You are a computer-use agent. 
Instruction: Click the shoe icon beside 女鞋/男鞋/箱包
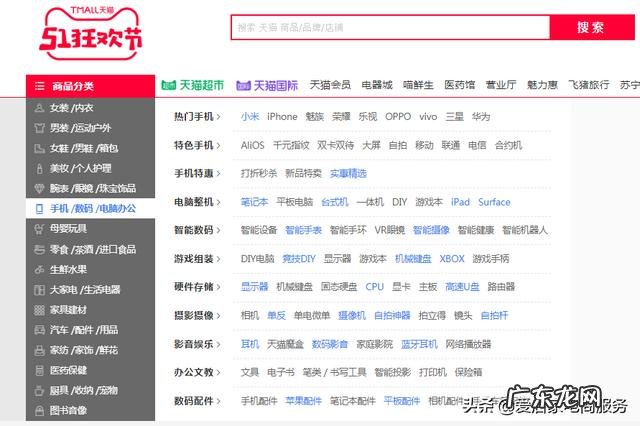click(x=39, y=149)
